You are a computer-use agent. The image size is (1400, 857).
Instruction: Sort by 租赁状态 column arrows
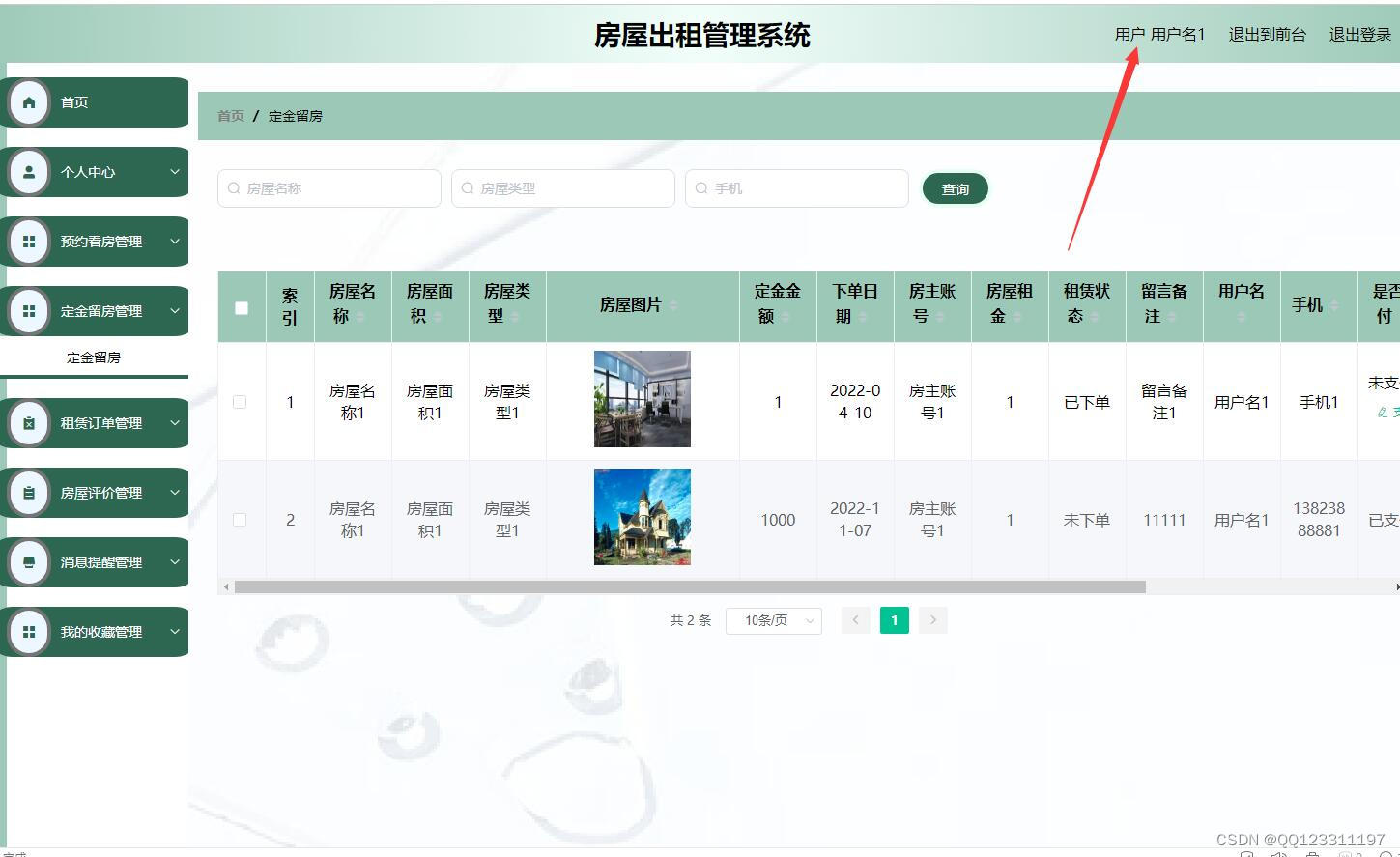pos(1095,317)
